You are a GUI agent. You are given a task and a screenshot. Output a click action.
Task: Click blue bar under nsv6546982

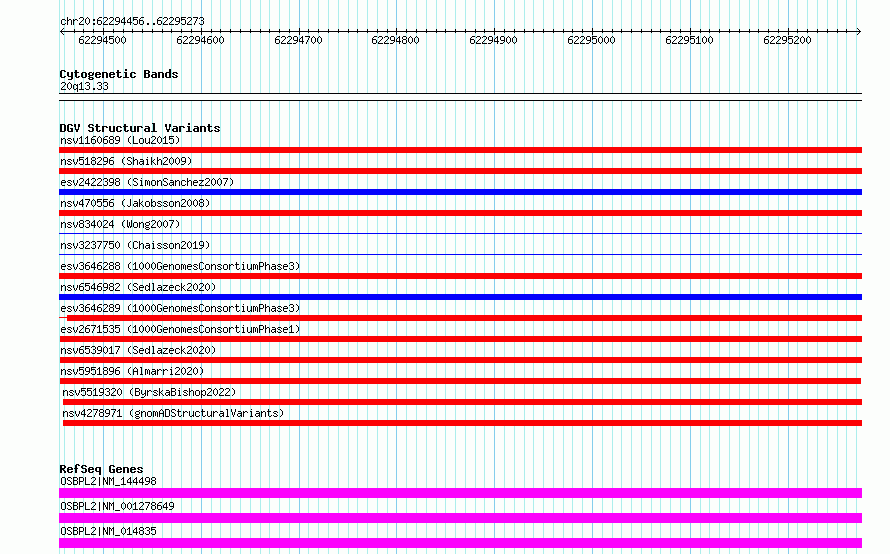pyautogui.click(x=460, y=297)
